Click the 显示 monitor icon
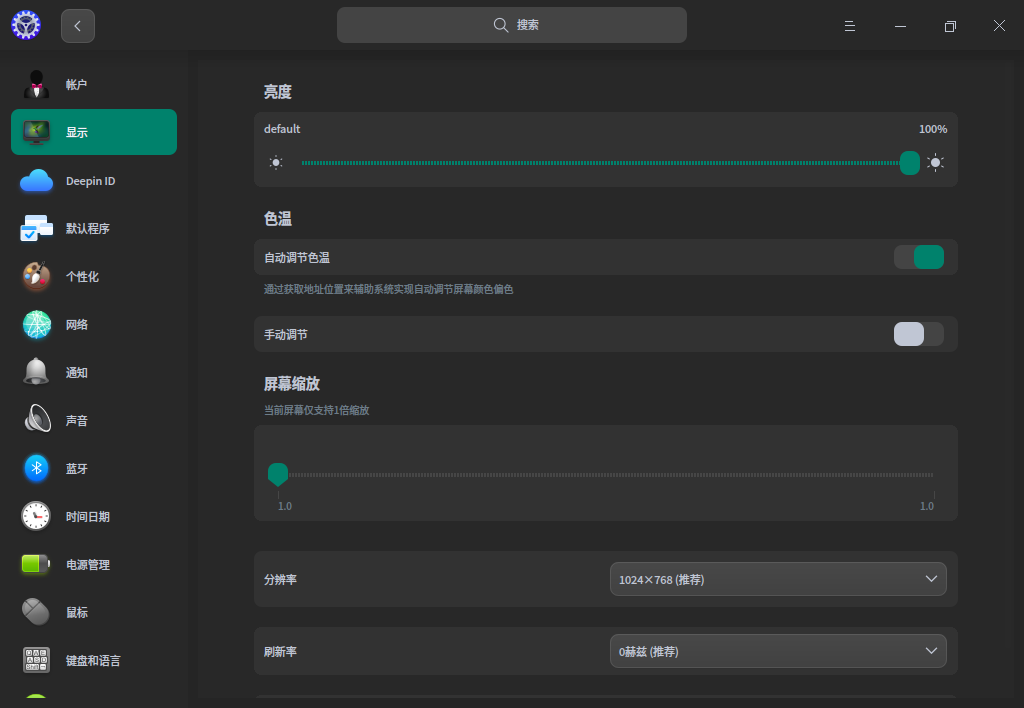 (37, 132)
